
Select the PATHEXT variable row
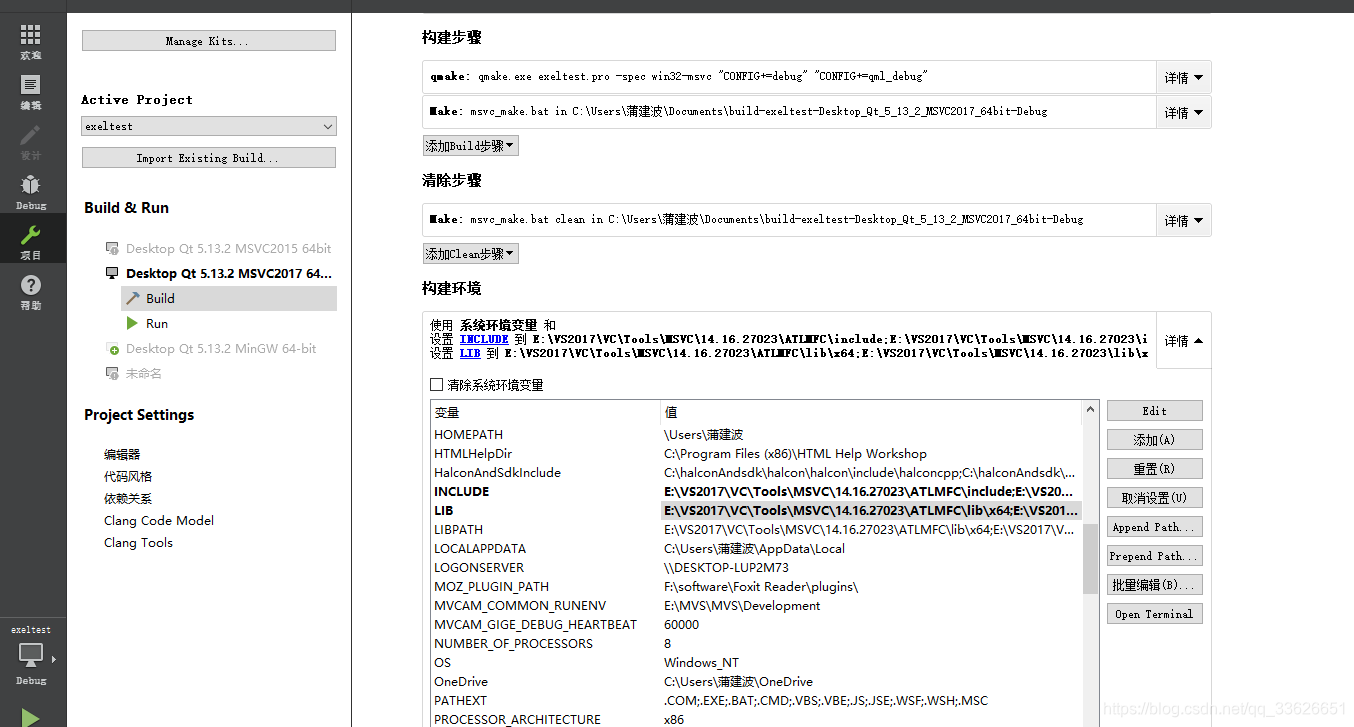[x=756, y=701]
